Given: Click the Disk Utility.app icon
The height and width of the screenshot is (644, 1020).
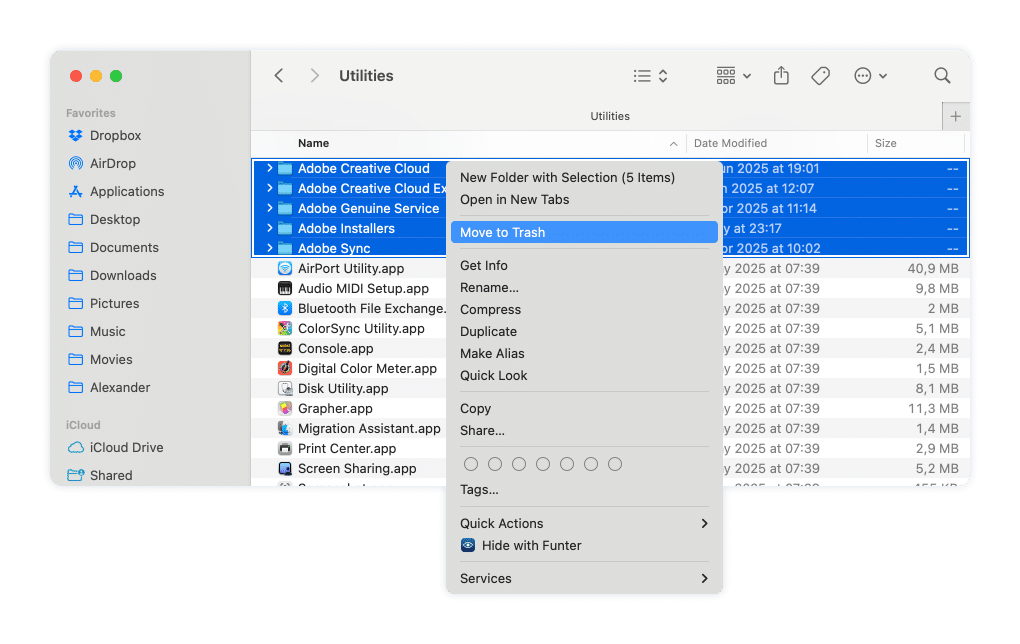Looking at the screenshot, I should (285, 389).
